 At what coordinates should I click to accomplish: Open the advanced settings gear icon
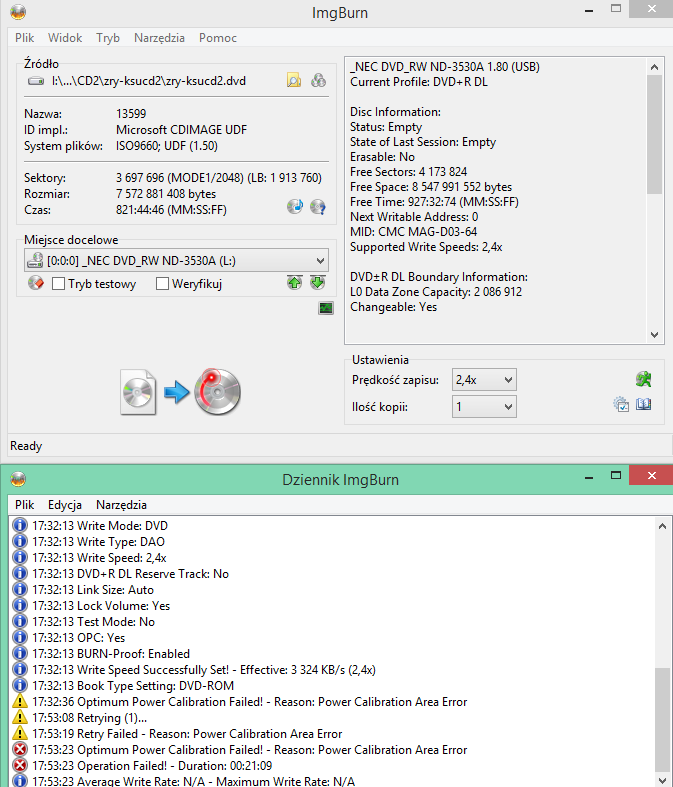coord(621,404)
